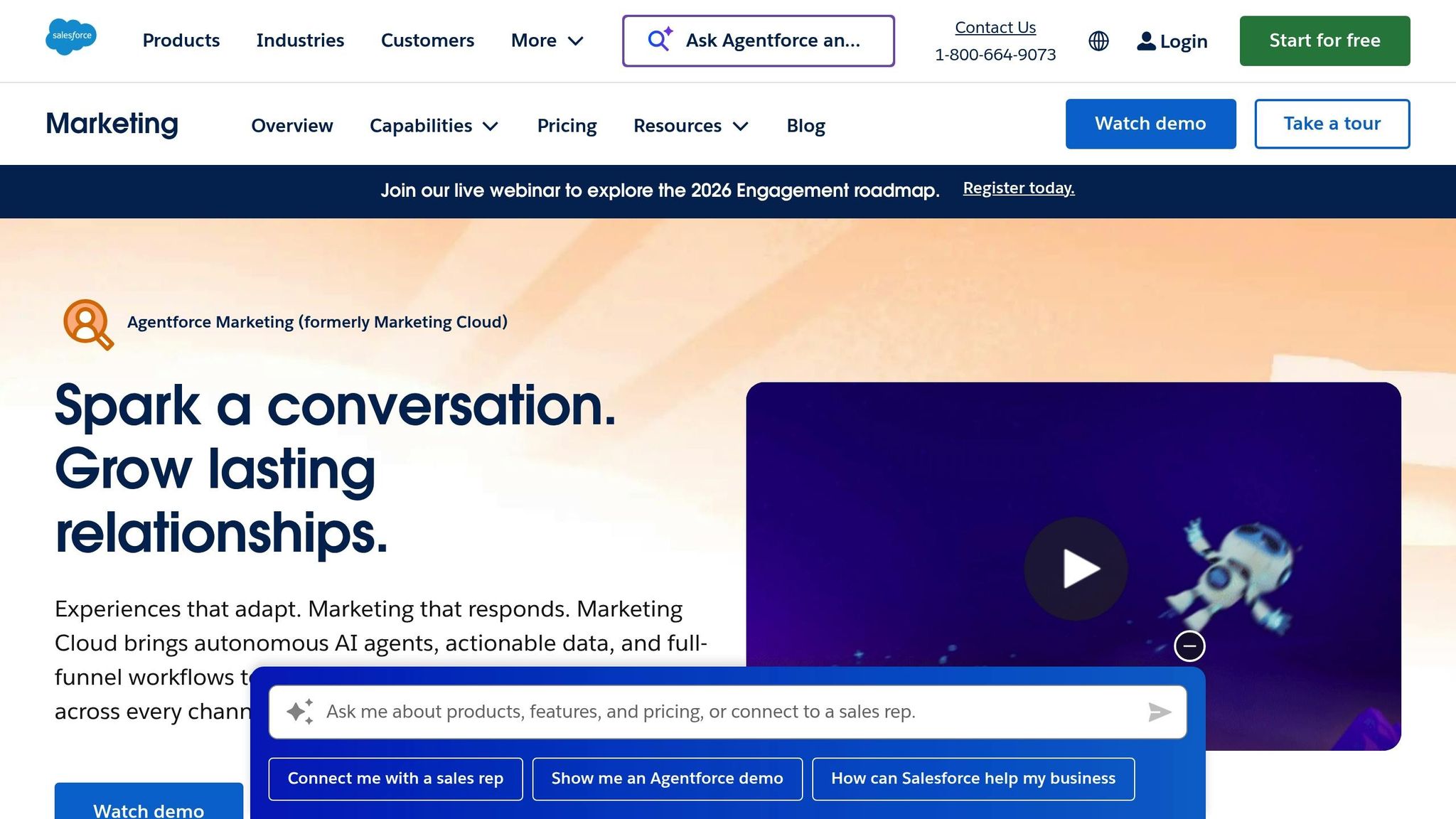Select the Connect me with a sales rep chip
Image resolution: width=1456 pixels, height=819 pixels.
(395, 778)
